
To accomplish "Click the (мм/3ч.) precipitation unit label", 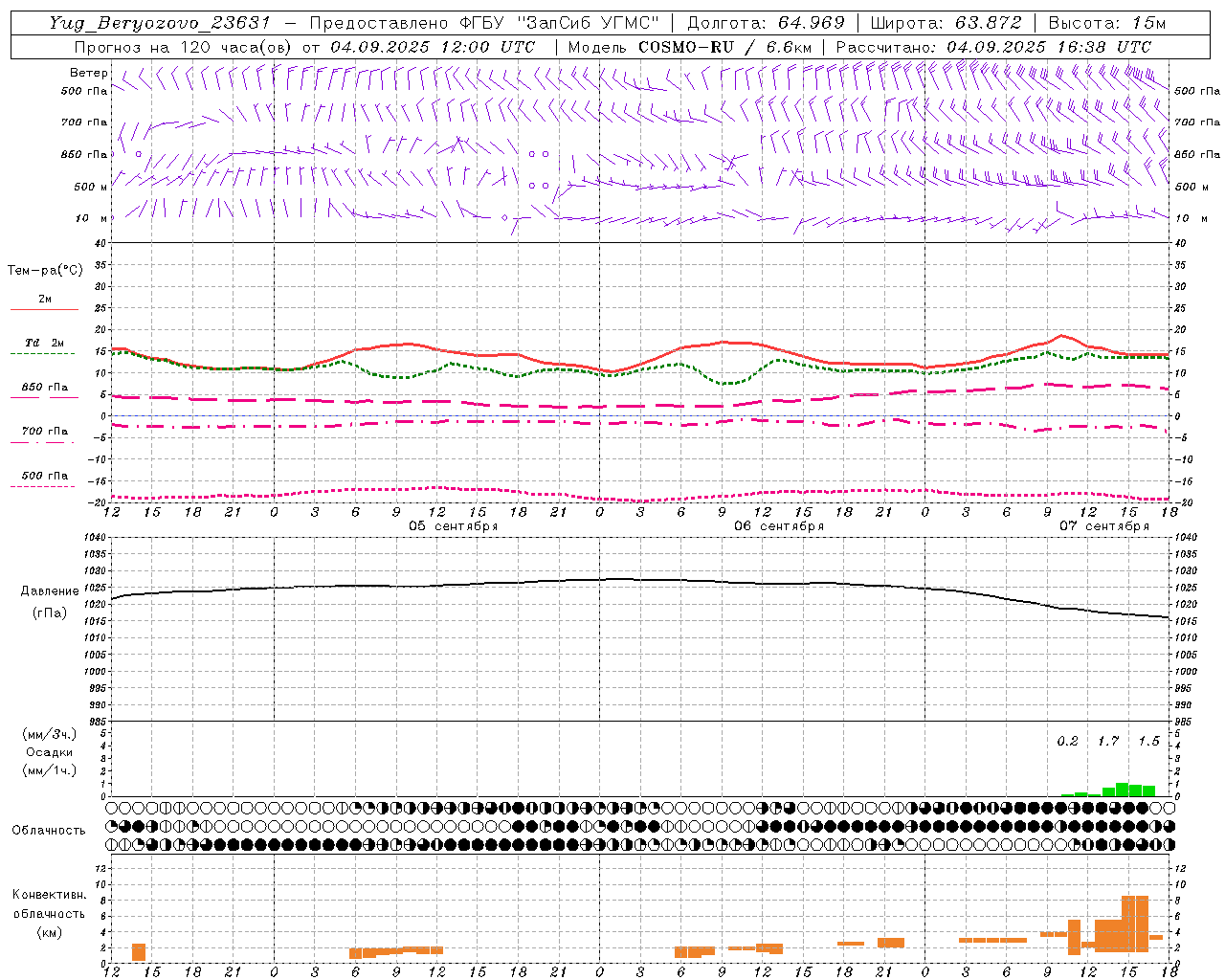I will (x=50, y=734).
